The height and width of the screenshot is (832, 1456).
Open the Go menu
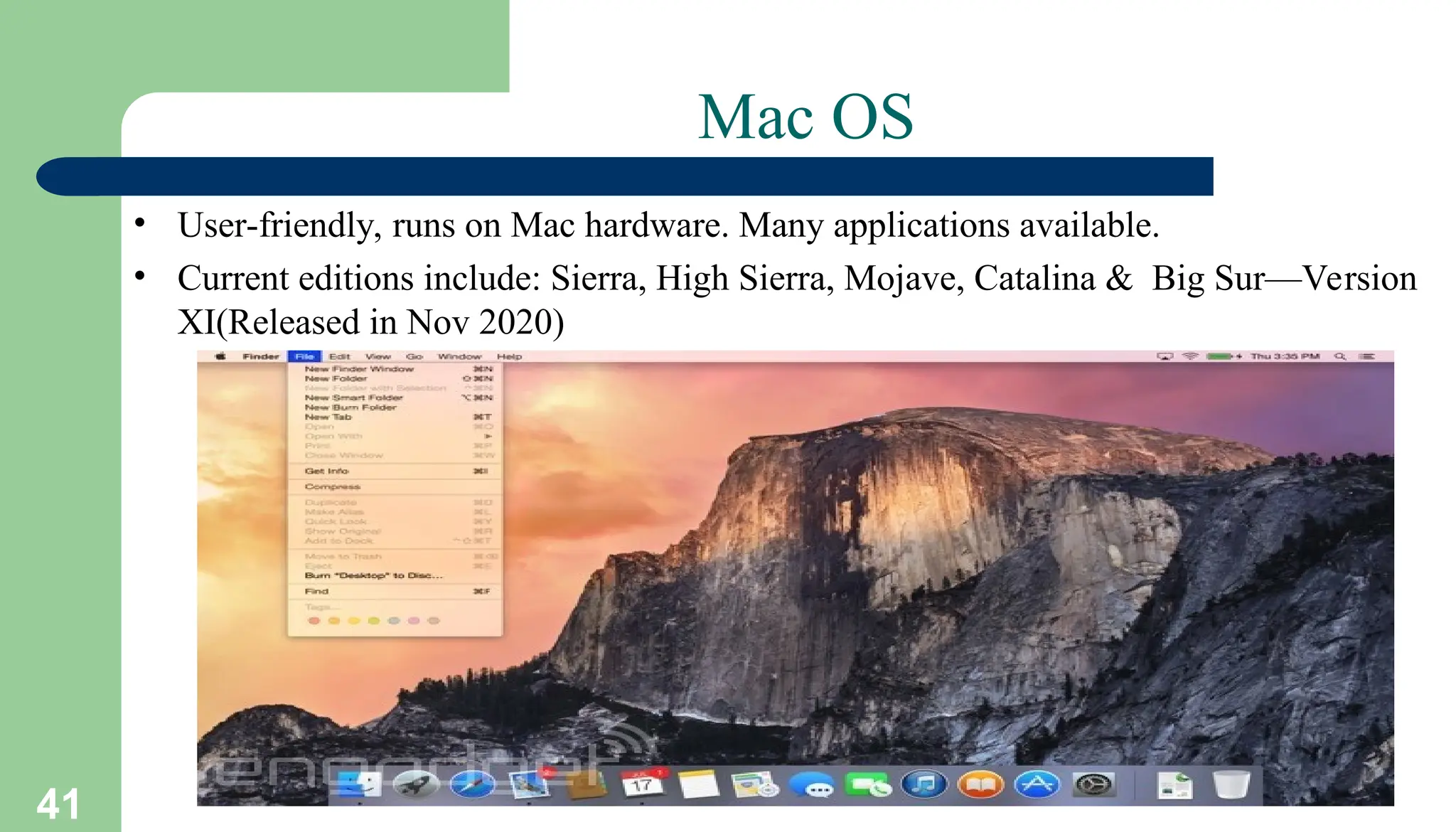(x=414, y=356)
